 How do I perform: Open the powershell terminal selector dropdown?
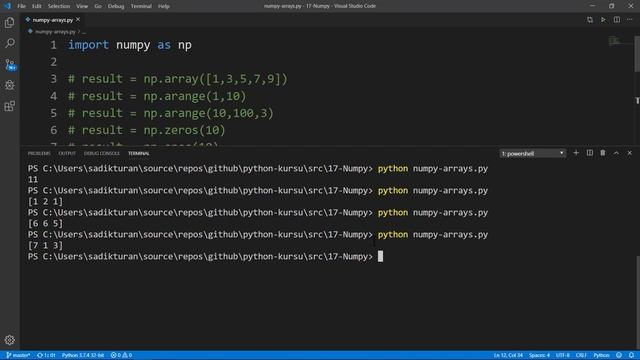pos(533,153)
